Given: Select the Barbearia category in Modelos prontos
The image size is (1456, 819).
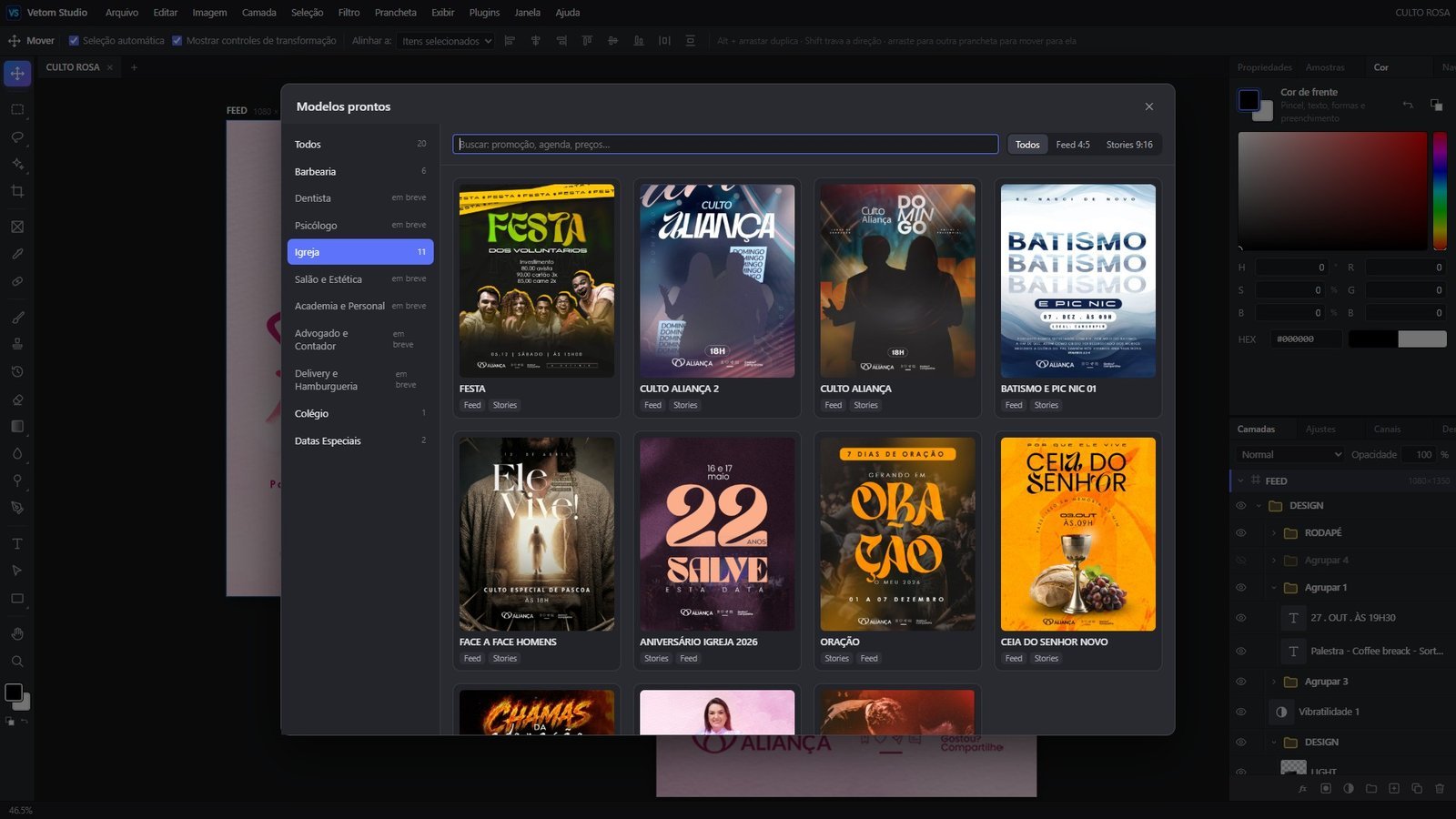Looking at the screenshot, I should point(360,171).
